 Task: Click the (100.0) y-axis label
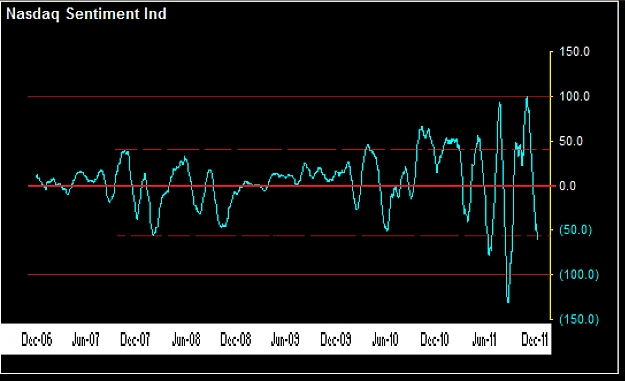579,275
